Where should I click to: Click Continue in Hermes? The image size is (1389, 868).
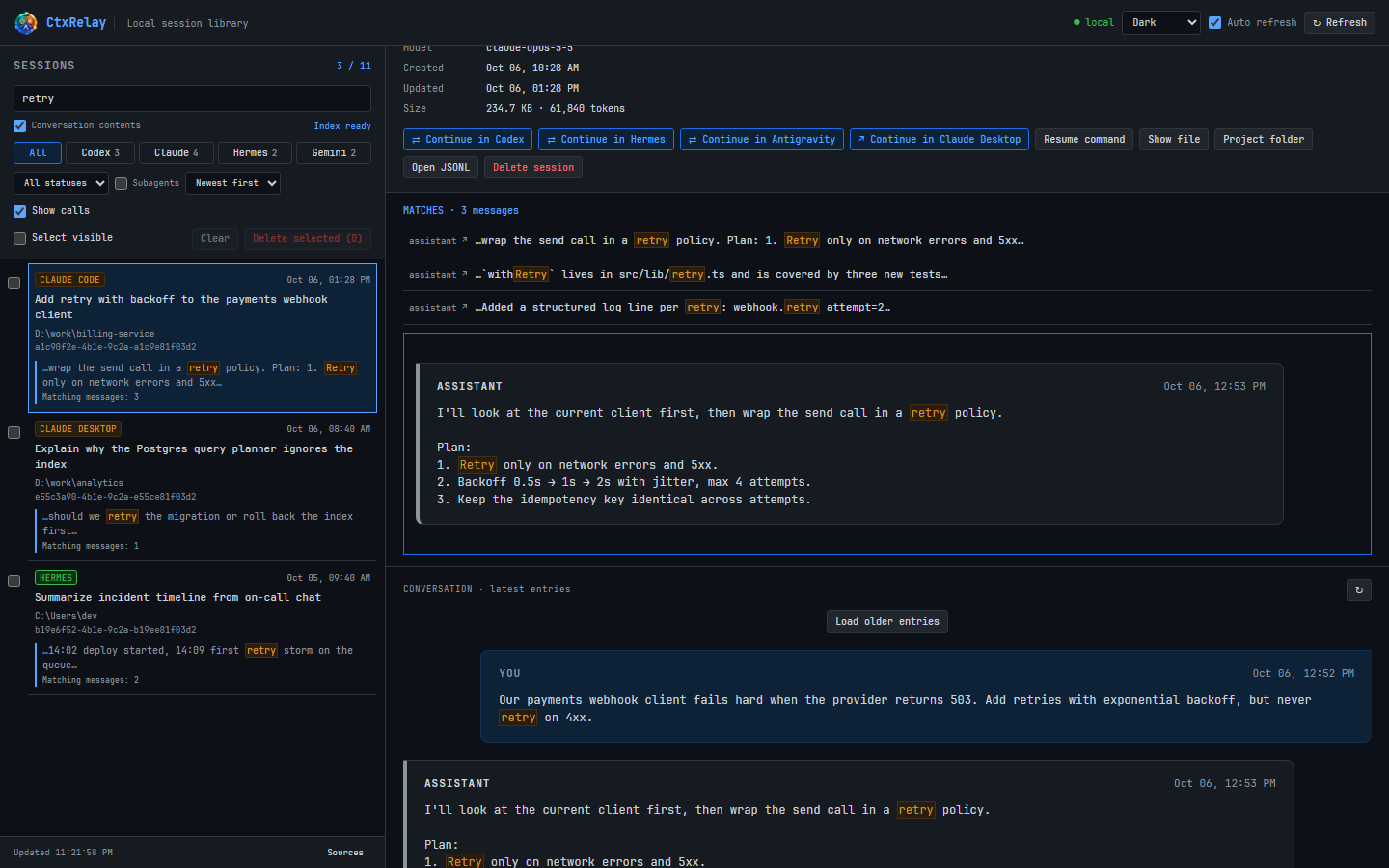pos(606,140)
